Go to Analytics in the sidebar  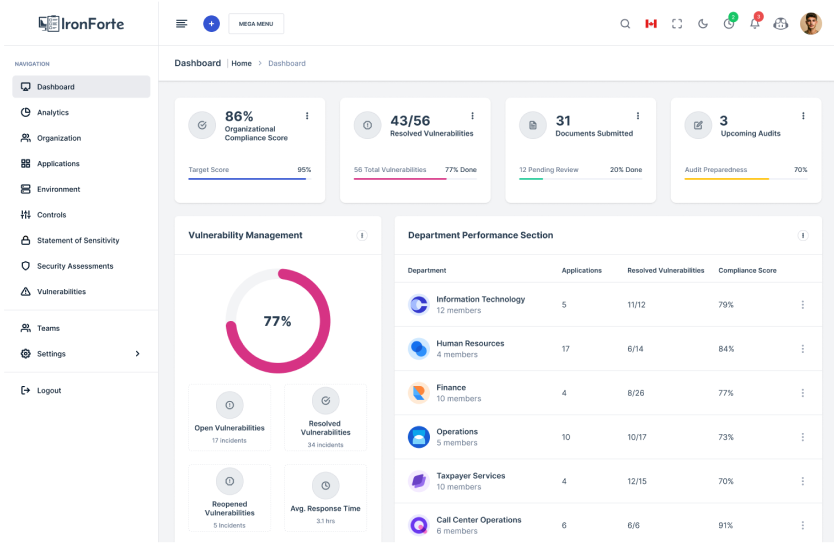[x=53, y=113]
